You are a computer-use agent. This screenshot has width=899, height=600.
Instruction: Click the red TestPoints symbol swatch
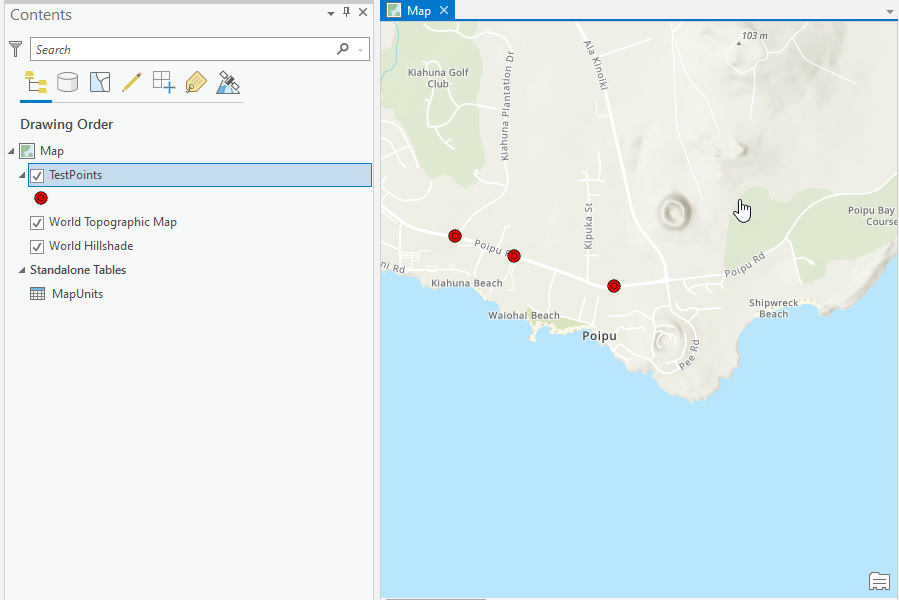pyautogui.click(x=41, y=198)
